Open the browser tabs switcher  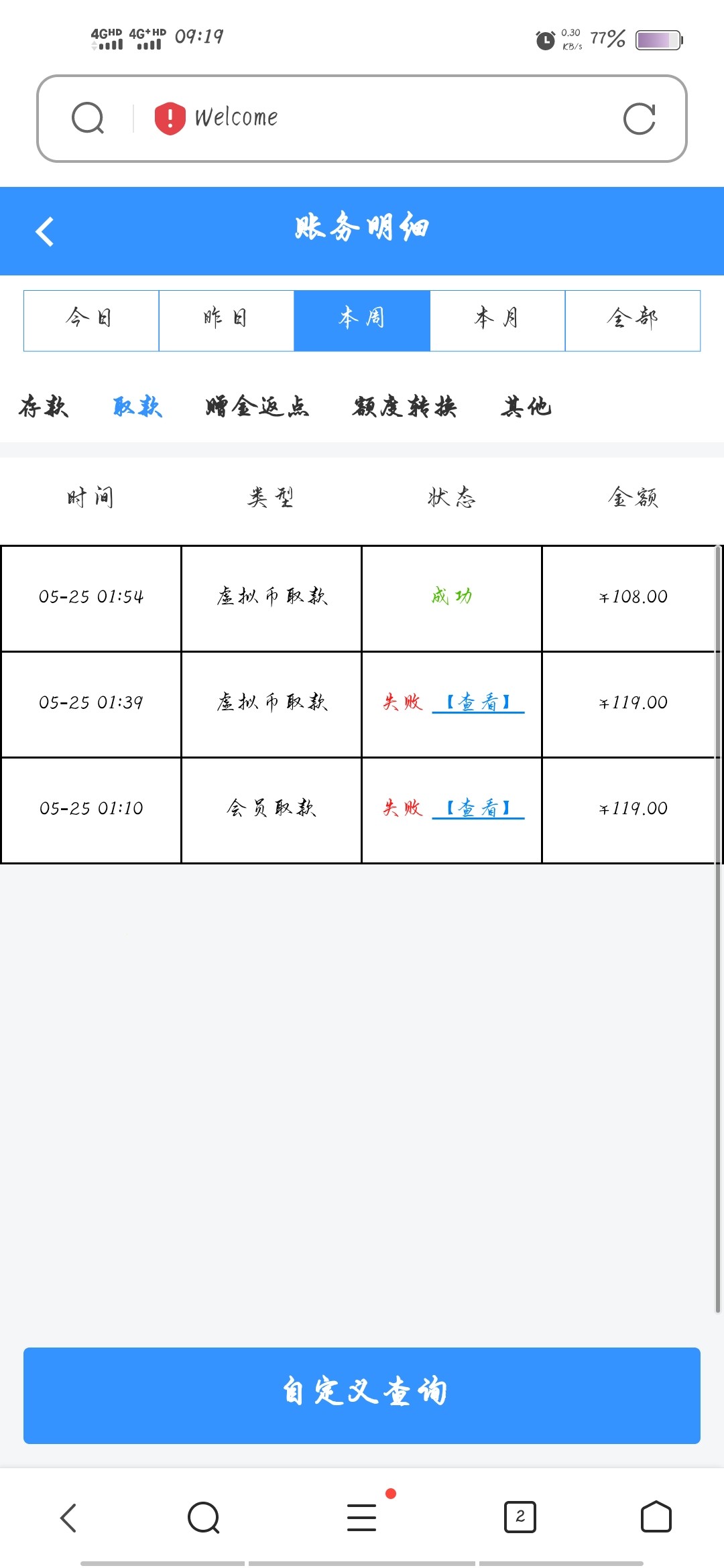click(520, 1517)
